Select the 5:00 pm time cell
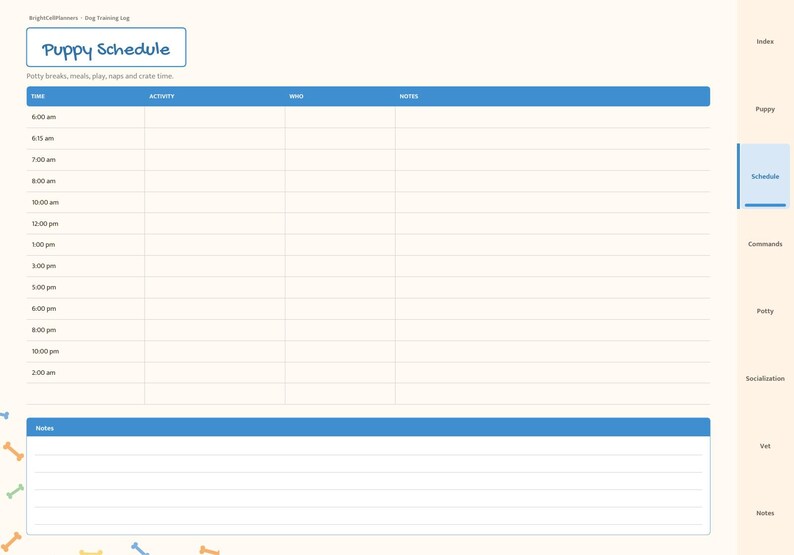 [86, 287]
